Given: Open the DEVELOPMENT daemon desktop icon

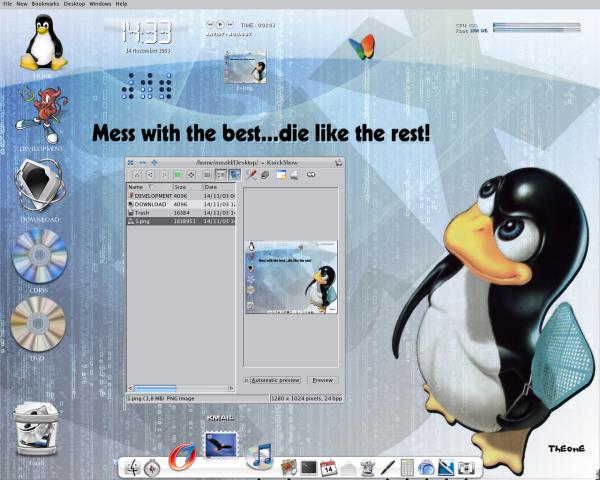Looking at the screenshot, I should click(42, 114).
